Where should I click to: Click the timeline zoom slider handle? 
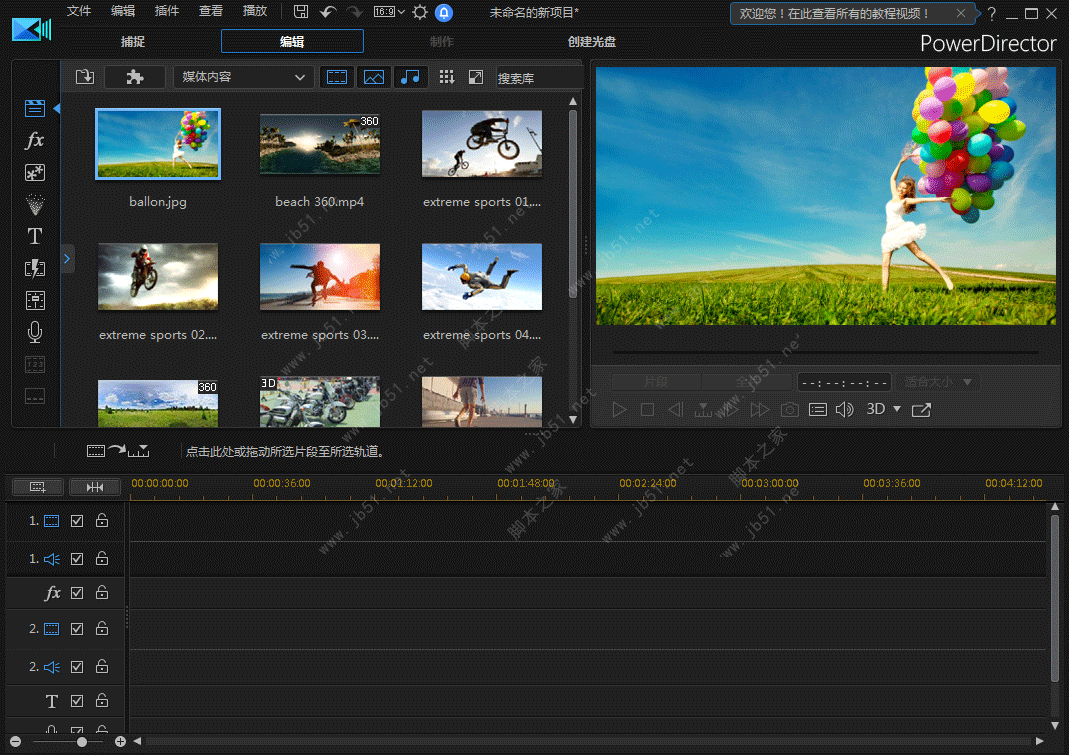[x=82, y=742]
